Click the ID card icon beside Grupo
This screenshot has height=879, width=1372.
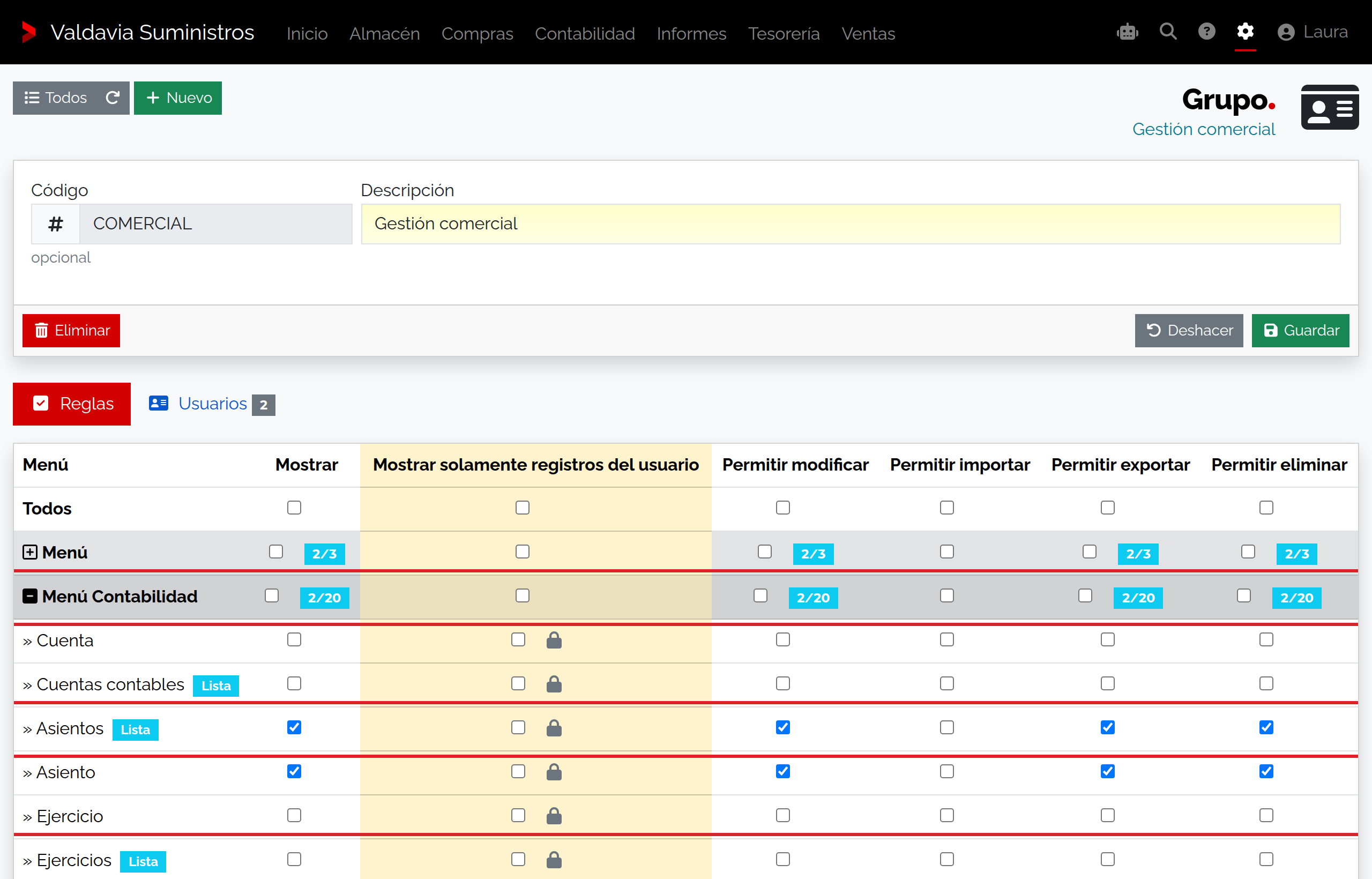coord(1330,107)
